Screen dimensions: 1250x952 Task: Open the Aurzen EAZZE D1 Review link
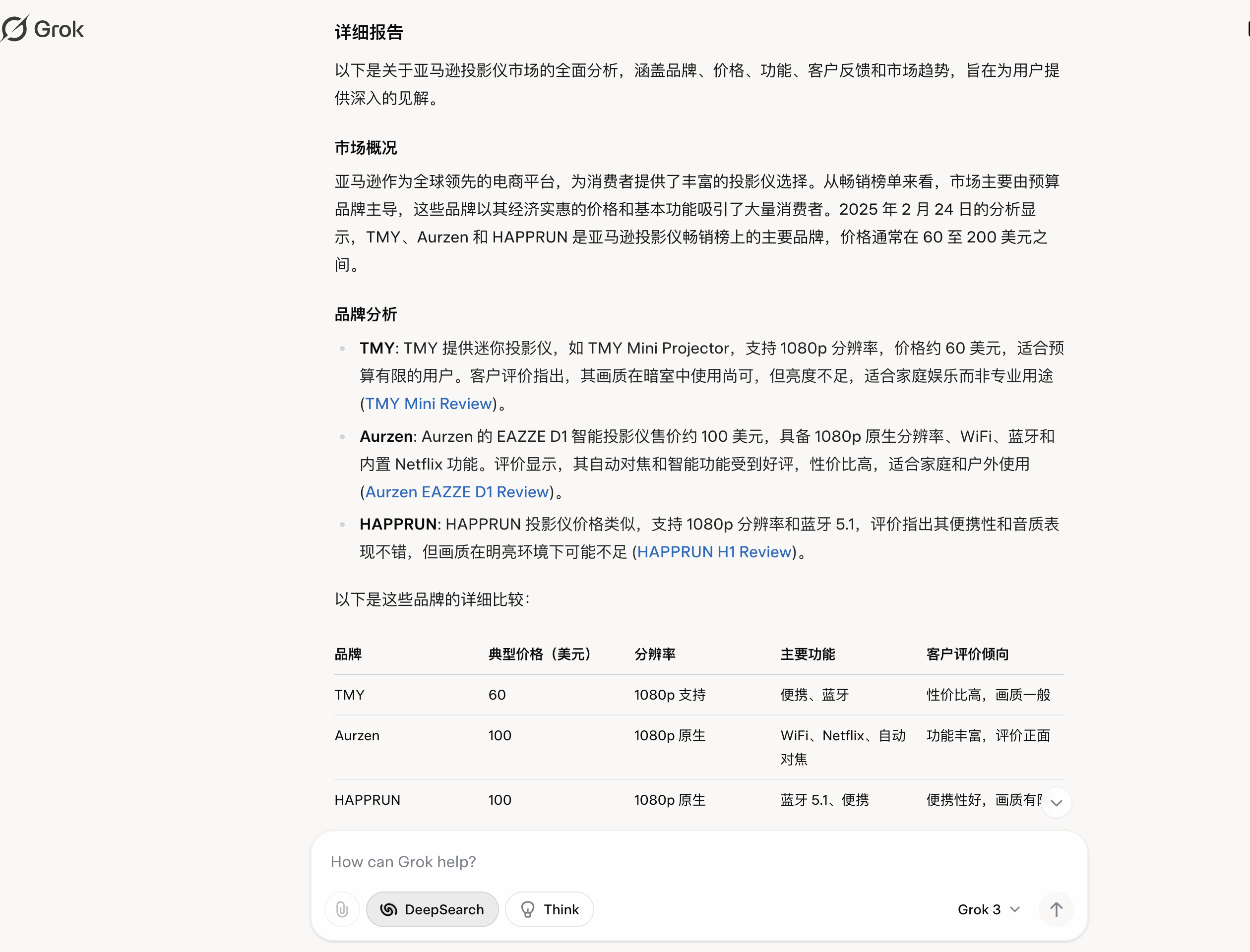click(x=457, y=492)
